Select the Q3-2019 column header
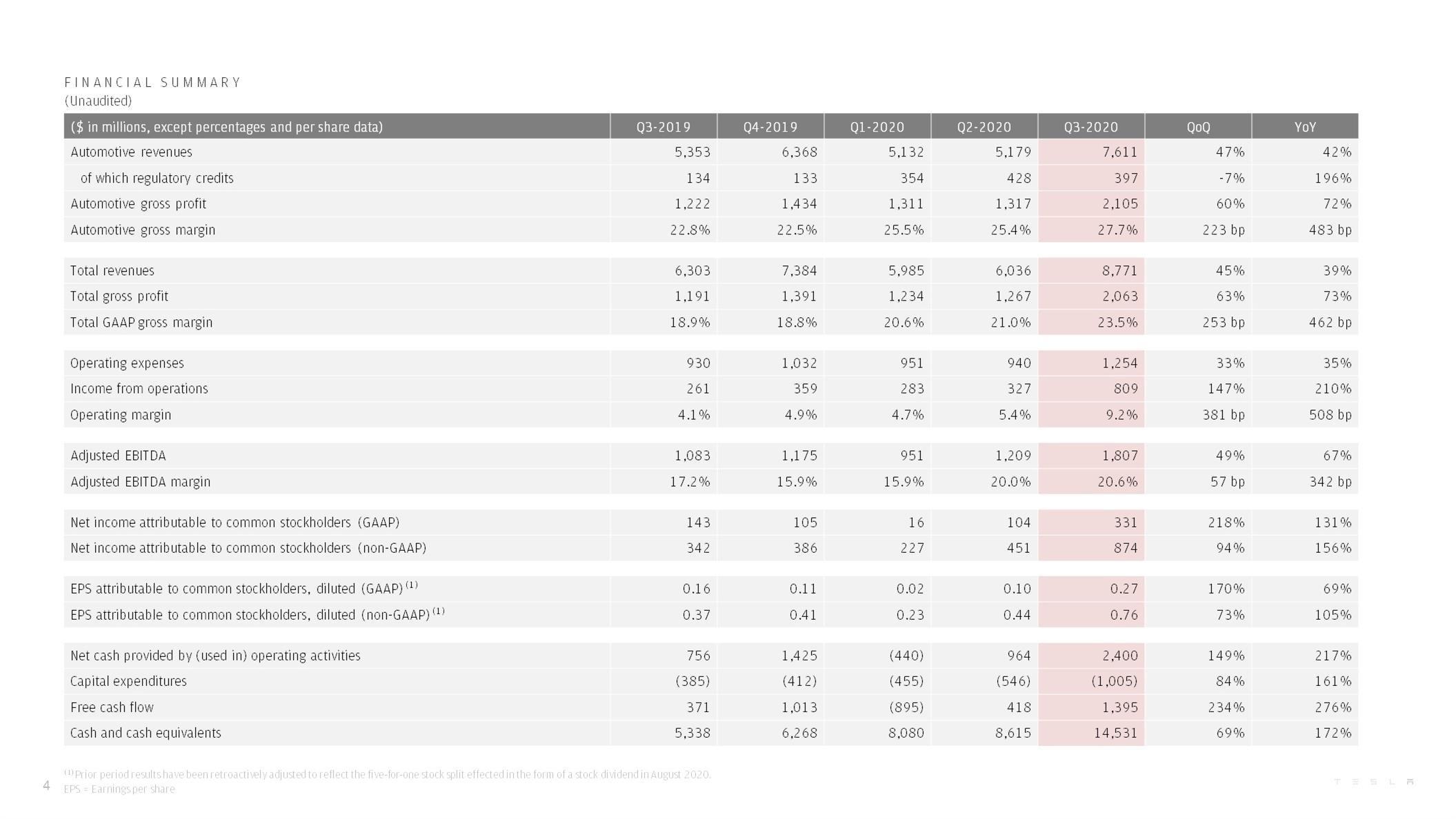1456x819 pixels. (664, 126)
